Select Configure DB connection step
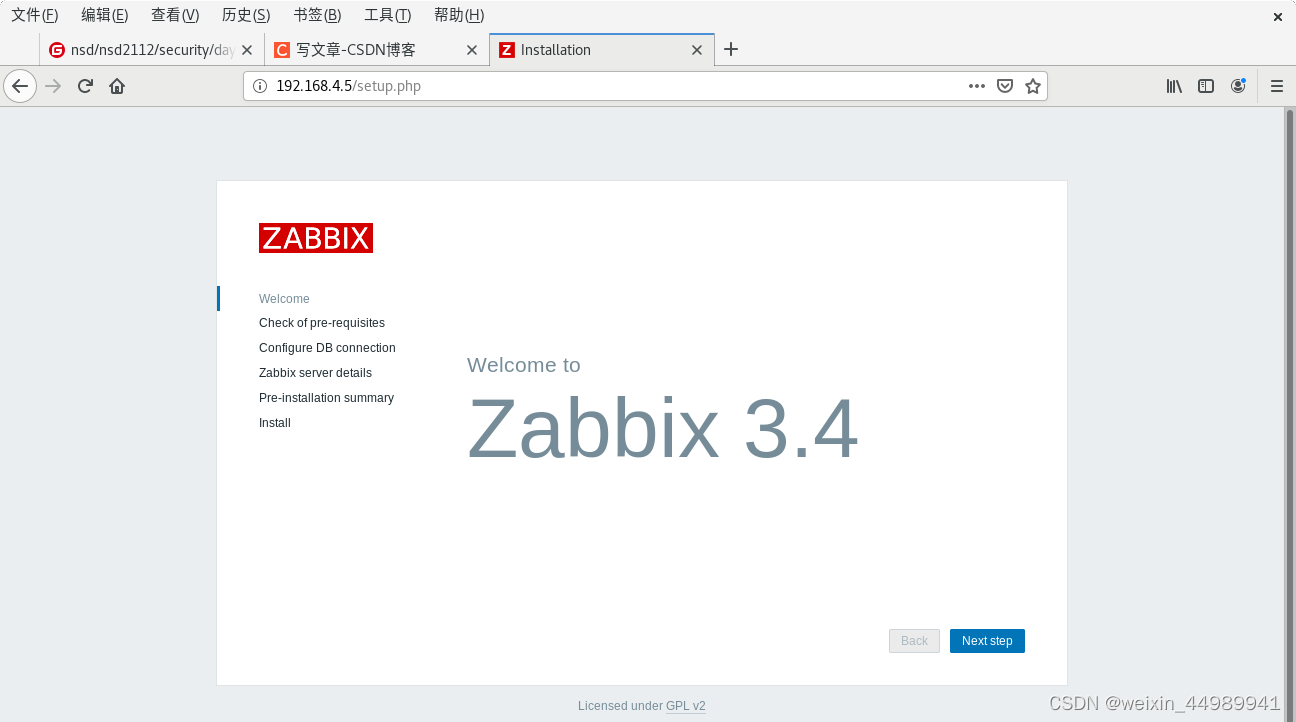1296x722 pixels. tap(327, 348)
